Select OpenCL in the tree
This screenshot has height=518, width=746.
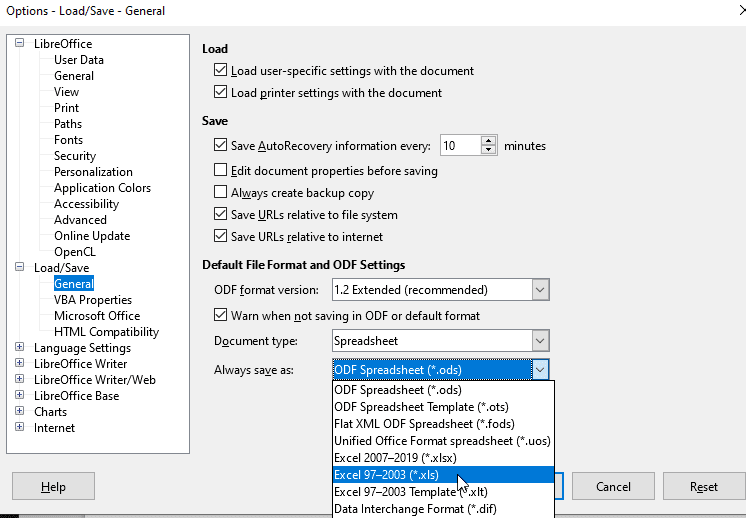[x=75, y=252]
